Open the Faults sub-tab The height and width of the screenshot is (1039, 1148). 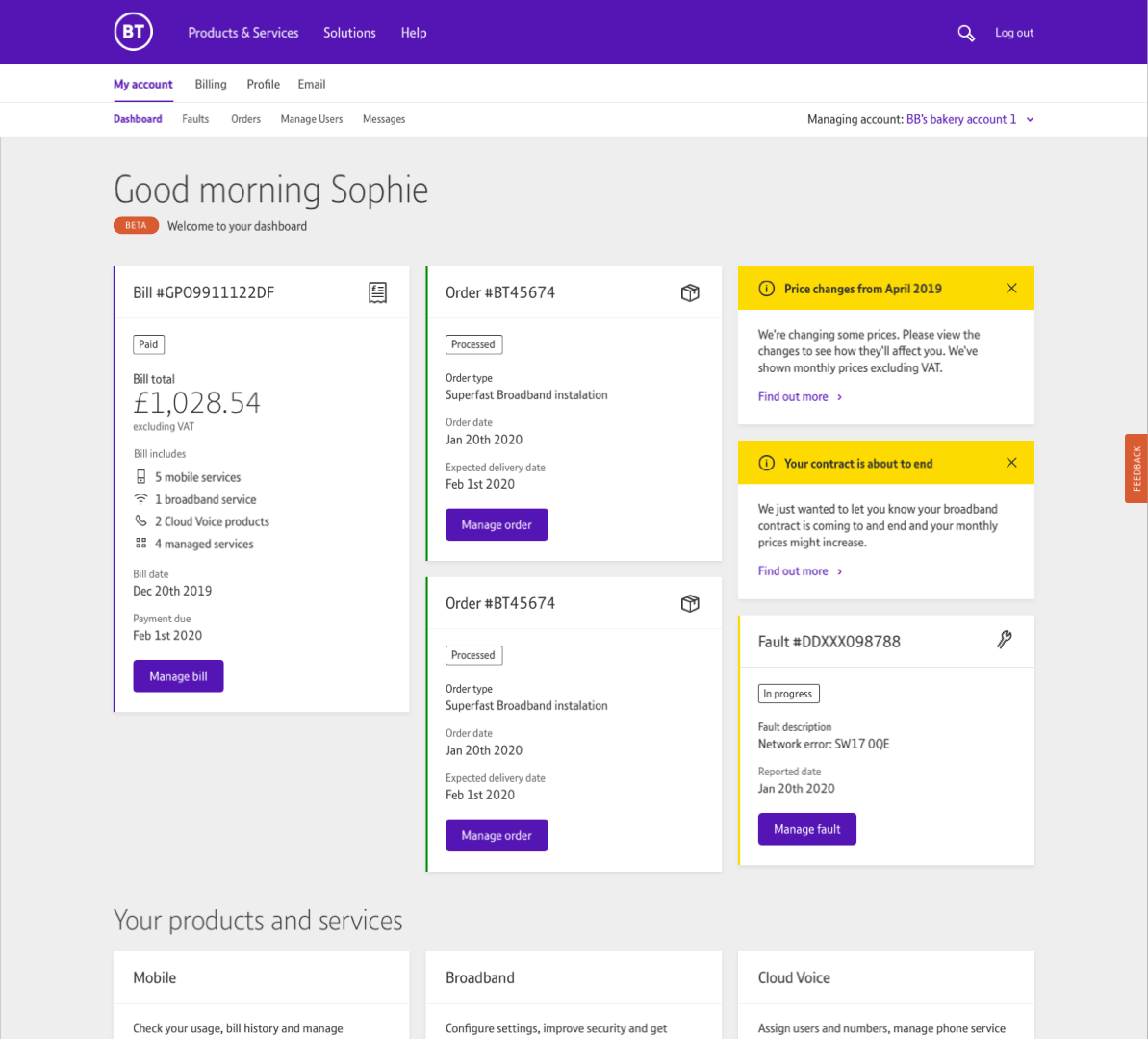(195, 119)
